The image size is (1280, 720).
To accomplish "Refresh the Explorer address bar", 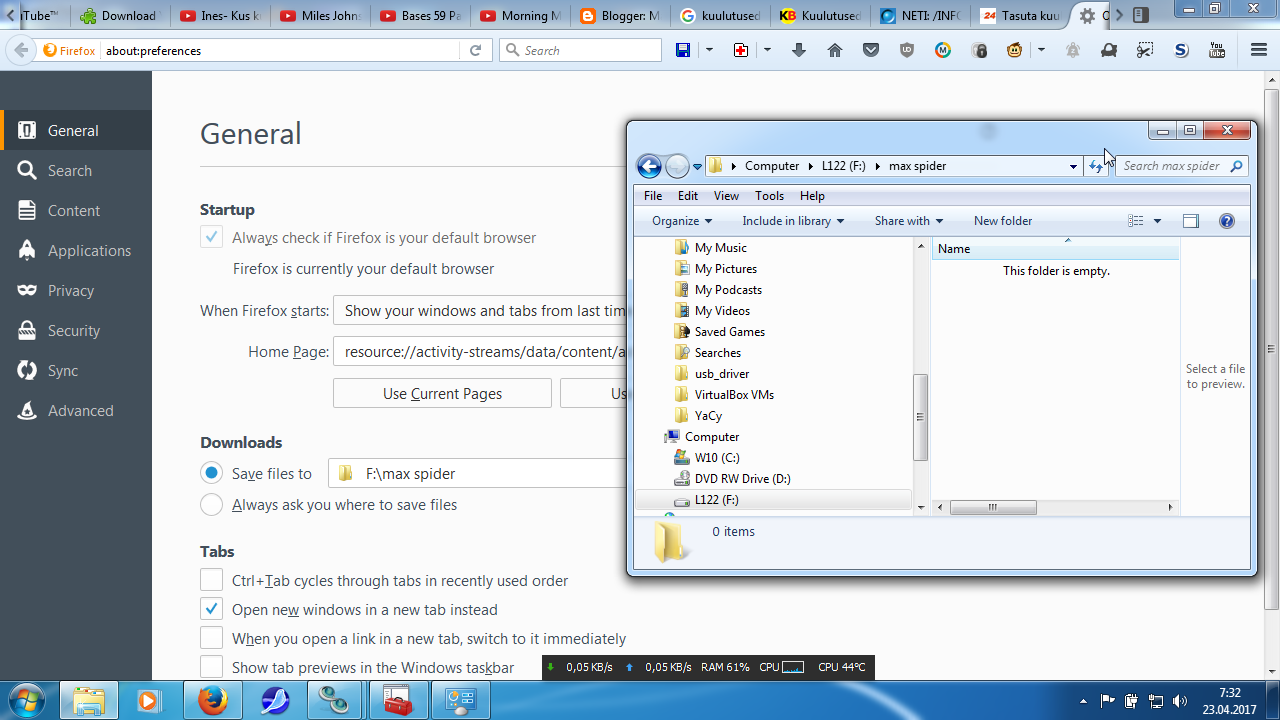I will 1096,166.
